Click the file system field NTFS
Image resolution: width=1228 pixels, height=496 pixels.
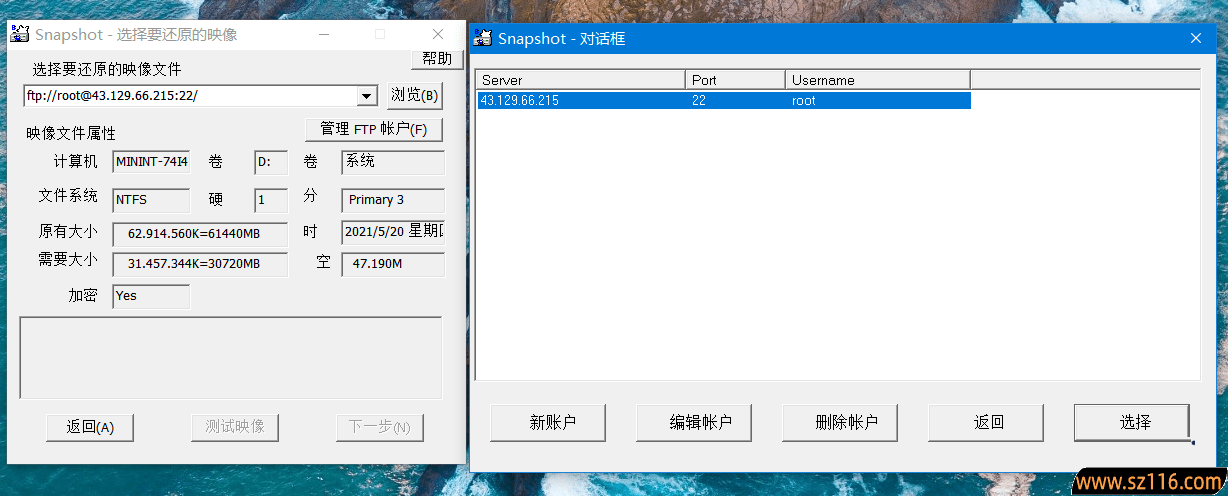pyautogui.click(x=151, y=200)
